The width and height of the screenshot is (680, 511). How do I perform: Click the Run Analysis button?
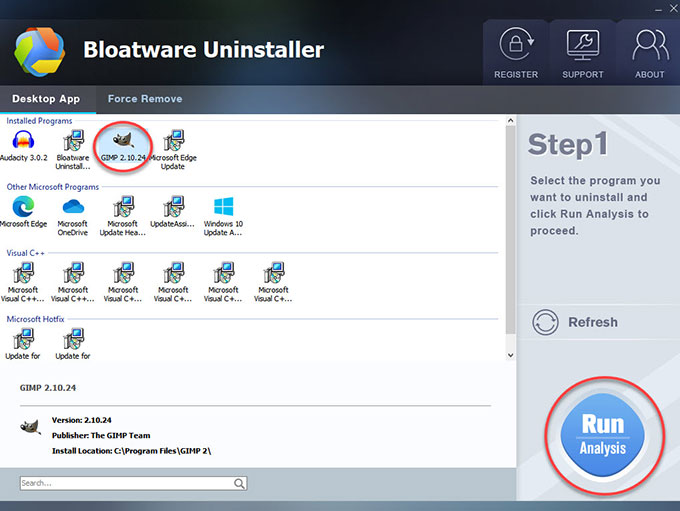pyautogui.click(x=603, y=436)
